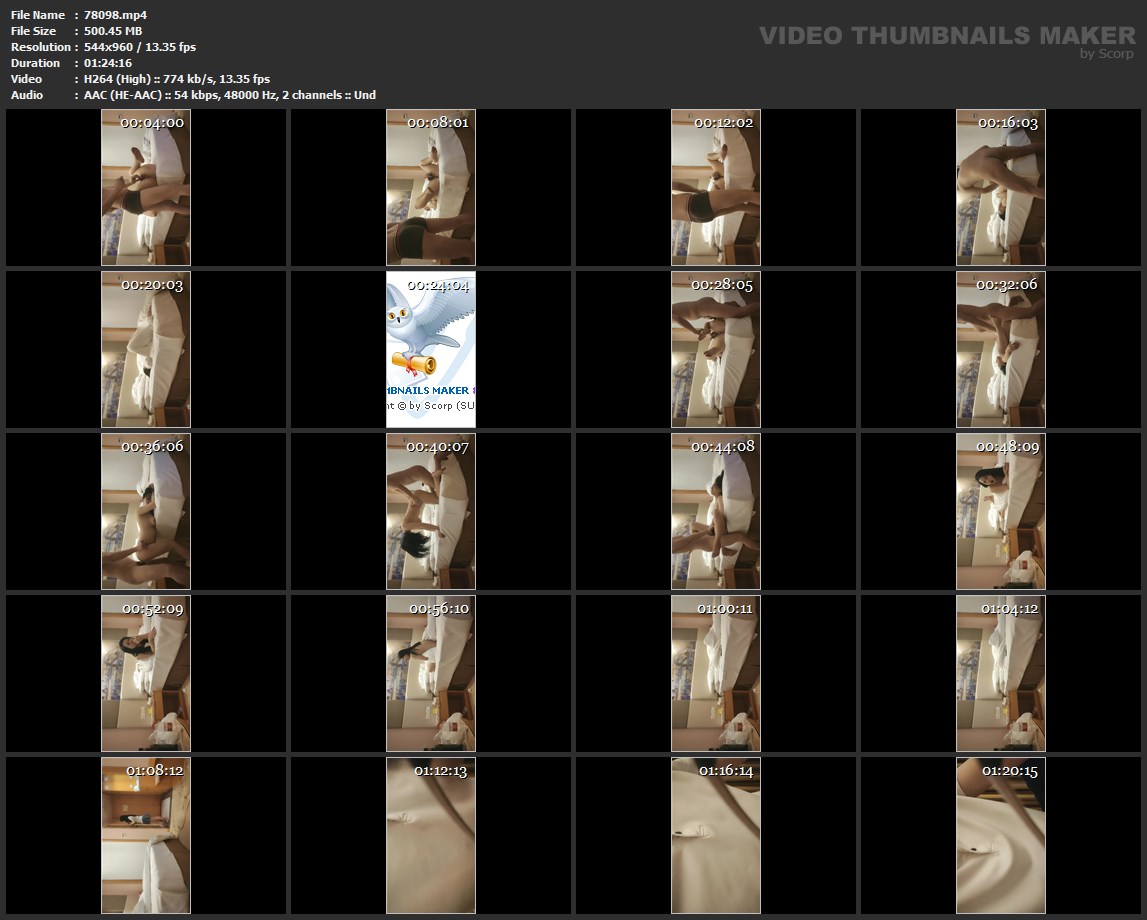Open the thumbnail marked 01:00:11

point(716,673)
